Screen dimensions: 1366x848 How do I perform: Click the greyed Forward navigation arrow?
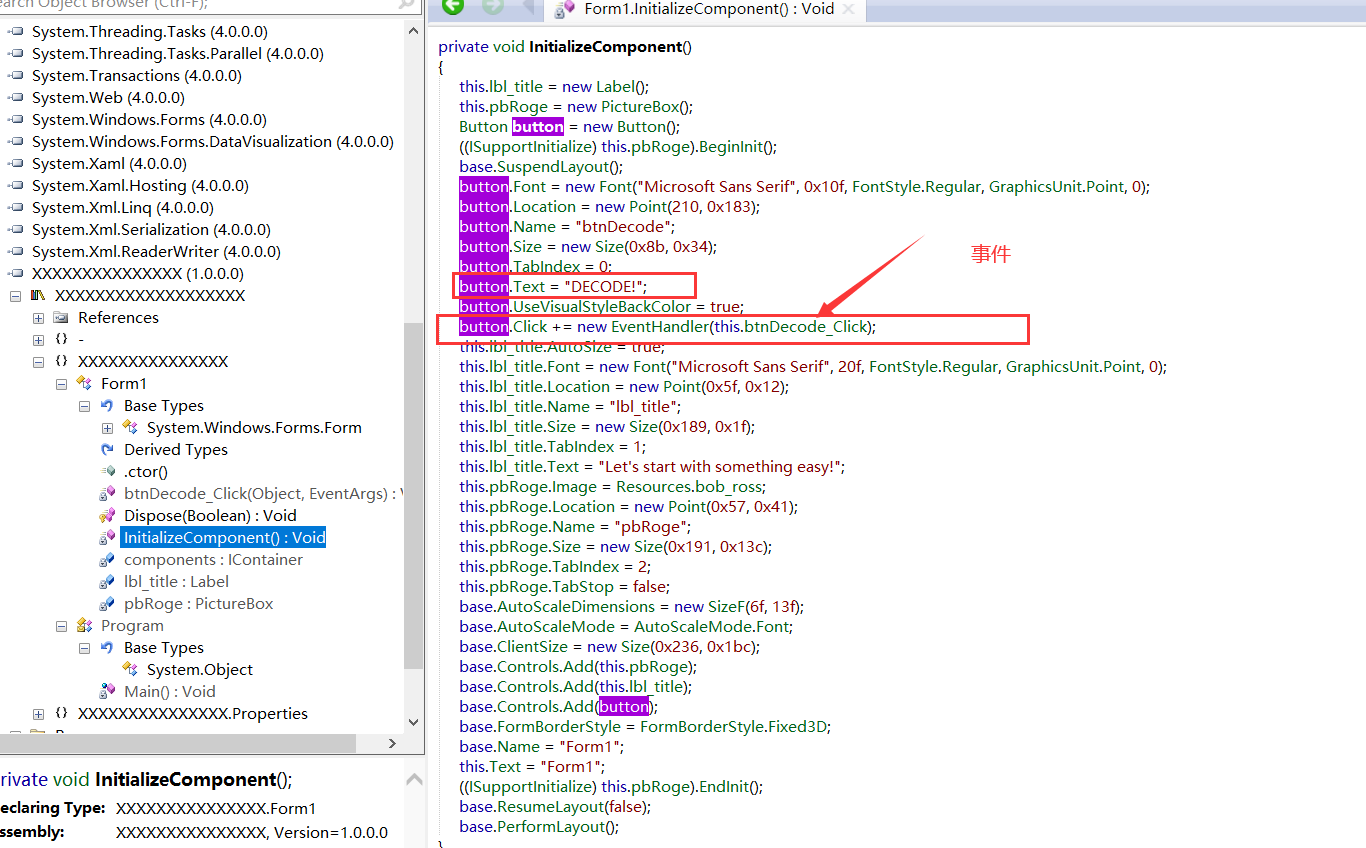pos(492,8)
